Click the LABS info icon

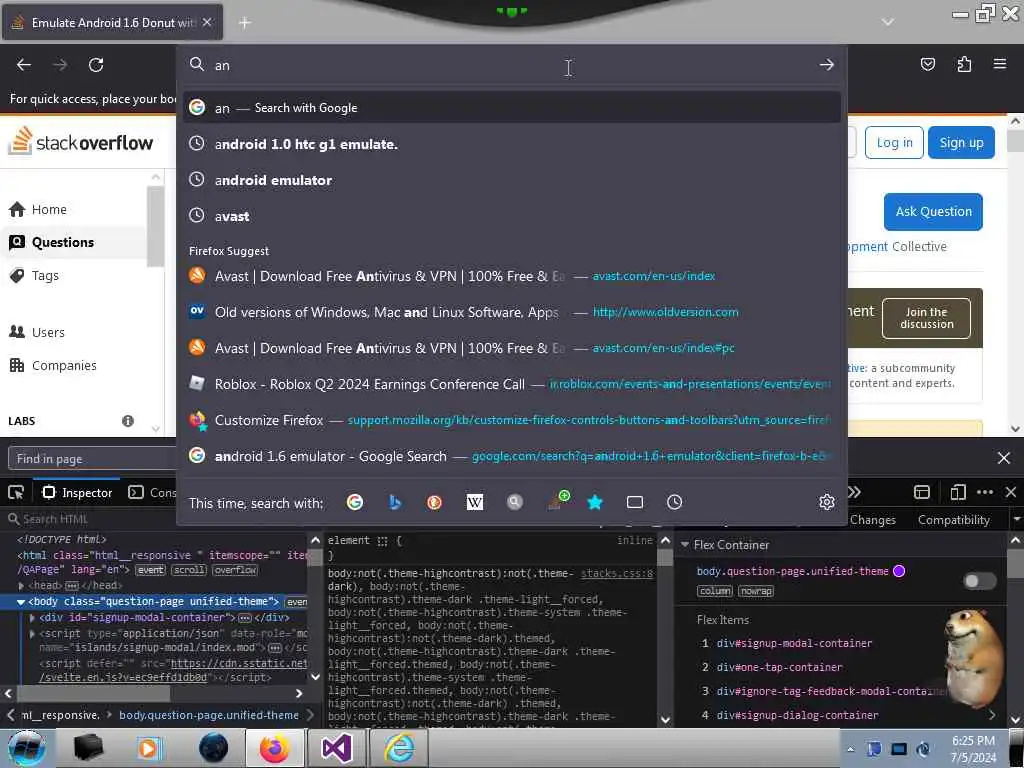[x=128, y=421]
